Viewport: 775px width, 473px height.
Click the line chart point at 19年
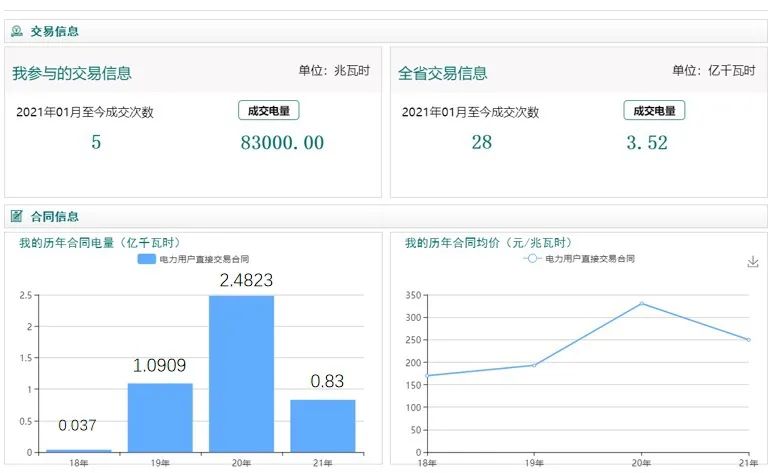[534, 365]
